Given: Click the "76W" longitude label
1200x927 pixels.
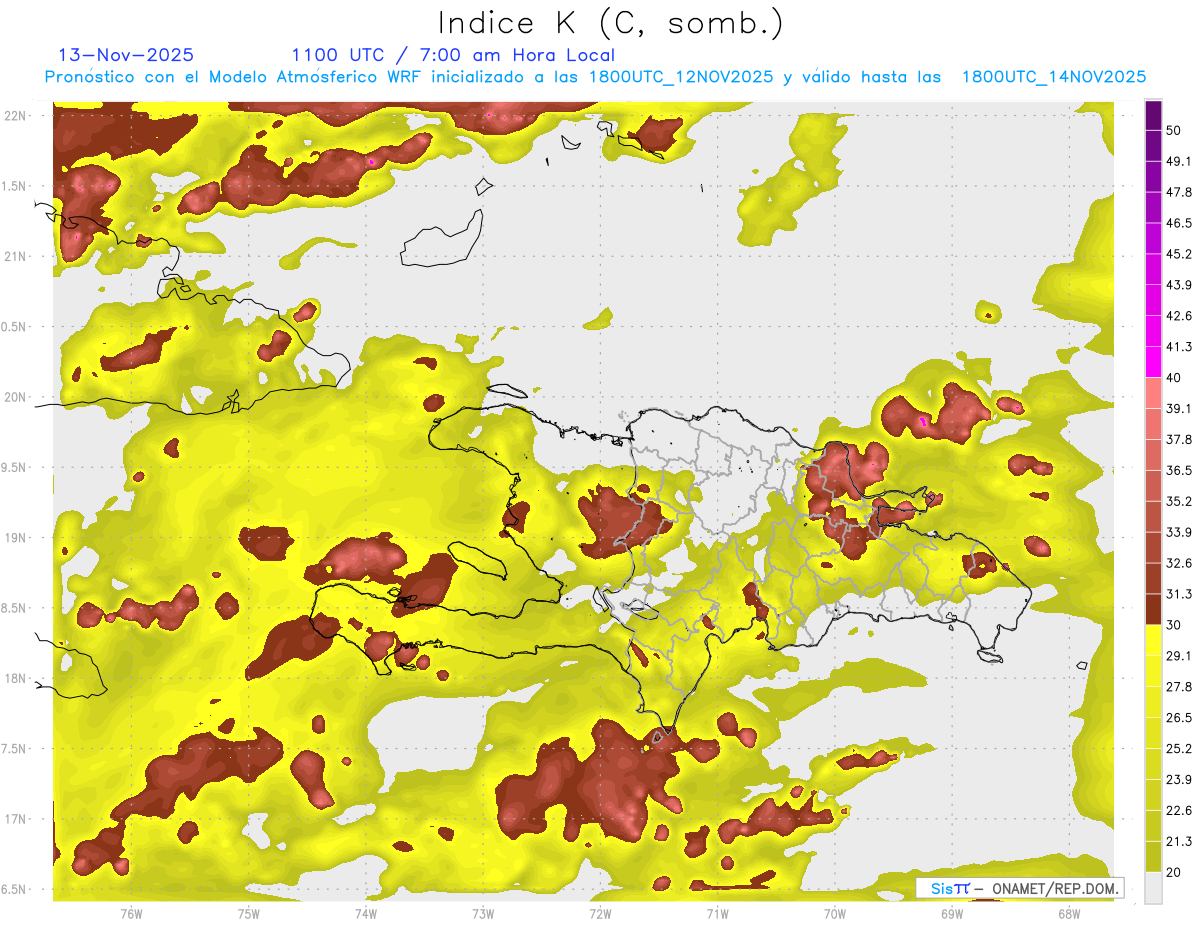Looking at the screenshot, I should (131, 913).
